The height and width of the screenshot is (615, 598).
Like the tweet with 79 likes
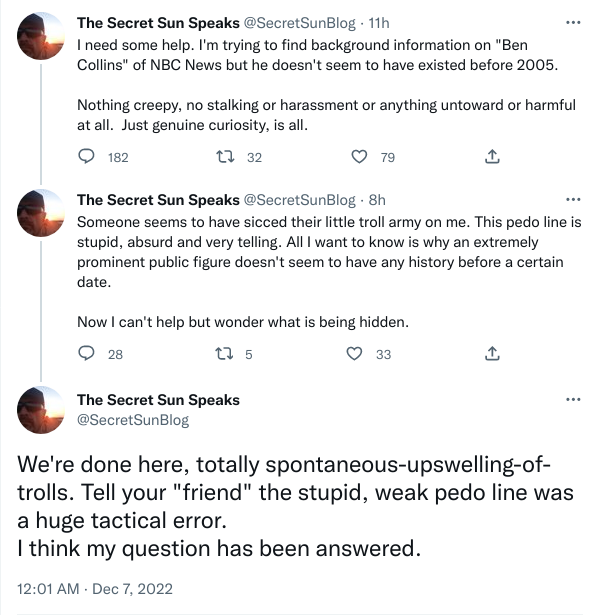click(359, 157)
